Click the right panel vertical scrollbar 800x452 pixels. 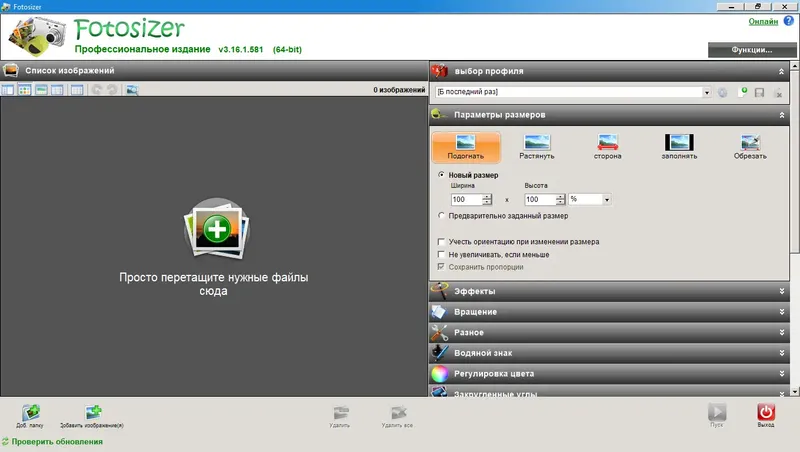click(795, 161)
